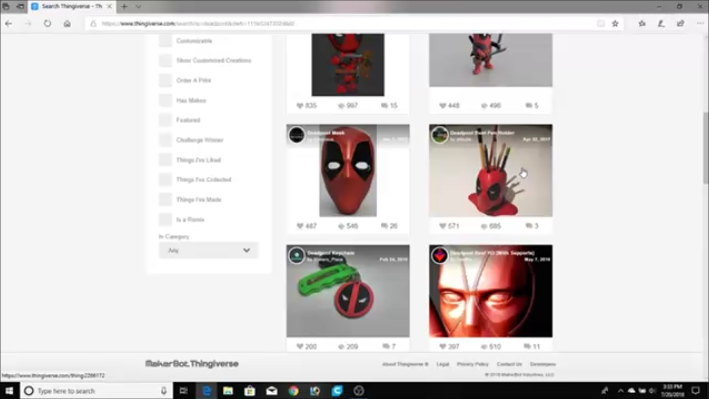Add page to favorites star icon

tap(615, 24)
